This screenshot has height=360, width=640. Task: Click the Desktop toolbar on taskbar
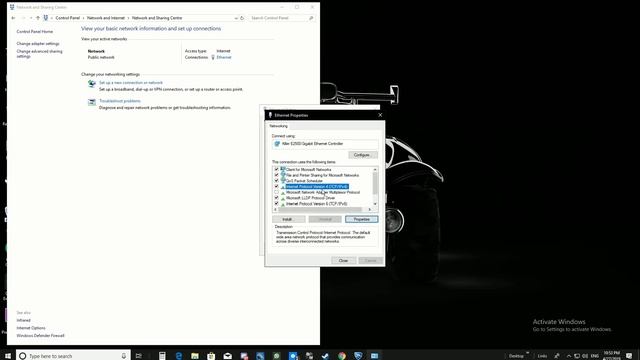click(x=516, y=356)
